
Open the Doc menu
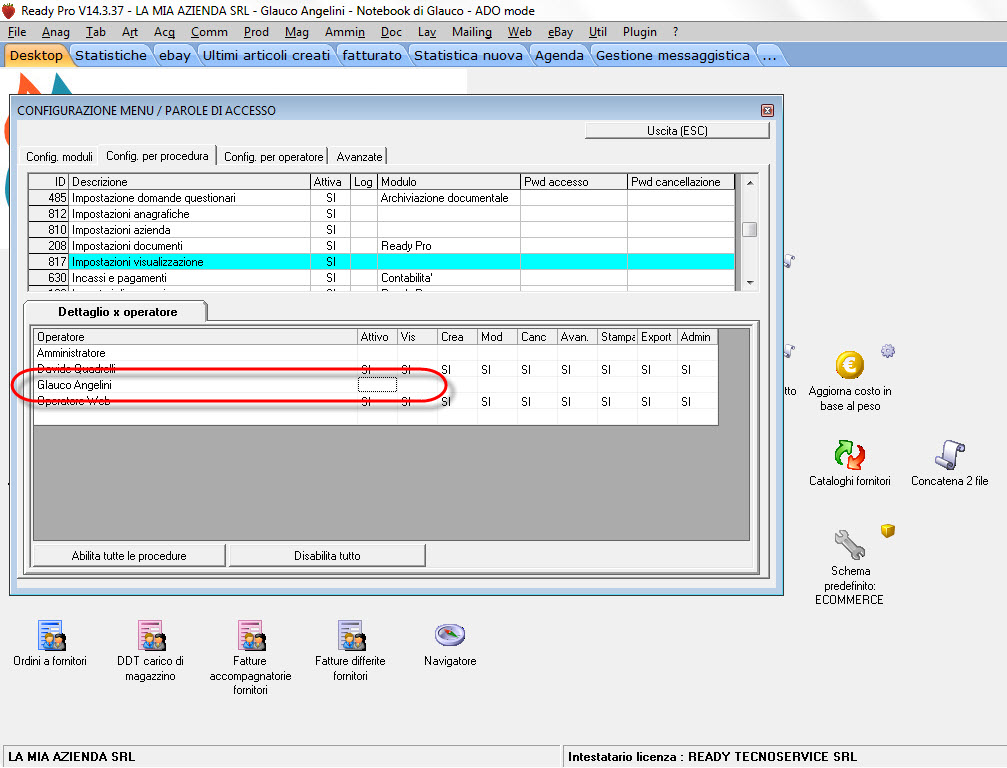[391, 31]
